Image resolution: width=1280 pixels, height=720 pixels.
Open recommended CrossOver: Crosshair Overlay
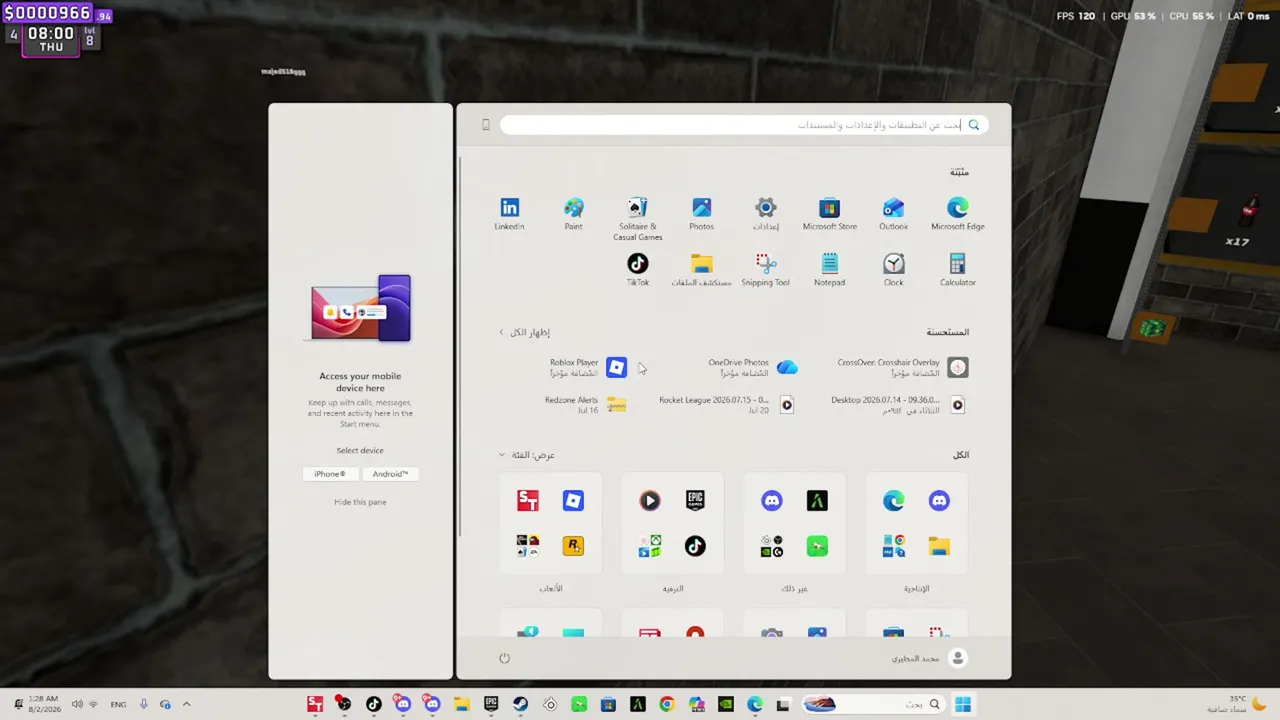903,368
